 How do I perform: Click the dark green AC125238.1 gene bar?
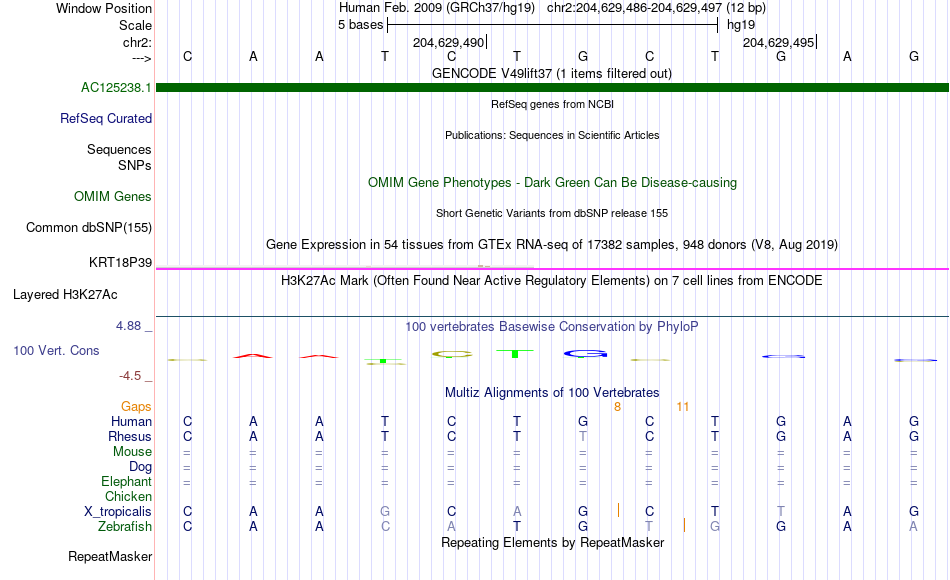[553, 87]
